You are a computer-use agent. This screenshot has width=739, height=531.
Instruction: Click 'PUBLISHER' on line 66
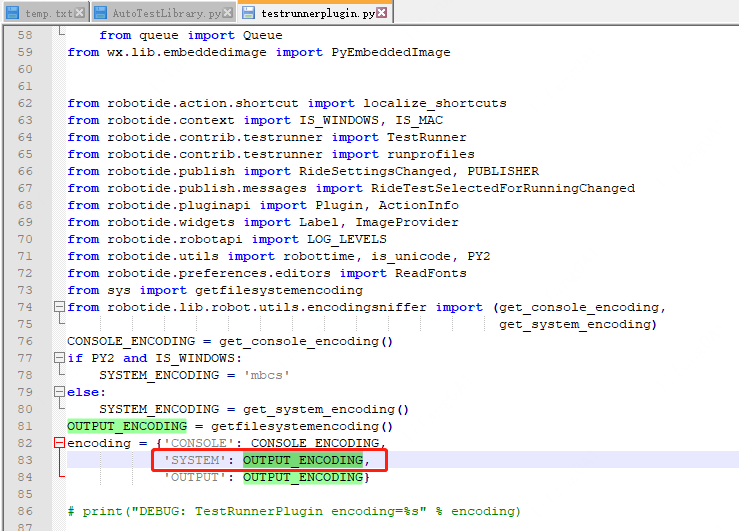tap(503, 171)
